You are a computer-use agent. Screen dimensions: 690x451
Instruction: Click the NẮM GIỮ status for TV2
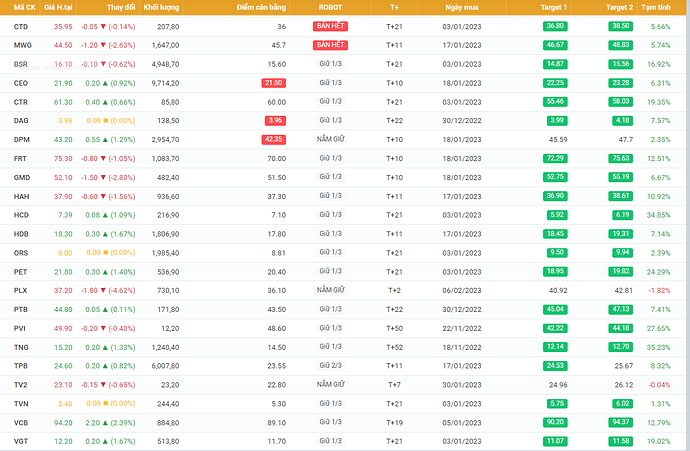(329, 384)
